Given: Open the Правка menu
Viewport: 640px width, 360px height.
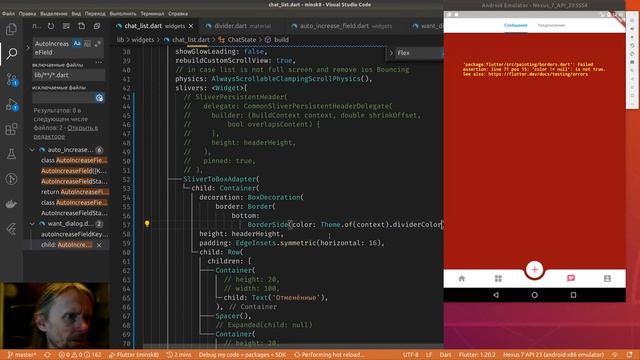Looking at the screenshot, I should point(27,13).
